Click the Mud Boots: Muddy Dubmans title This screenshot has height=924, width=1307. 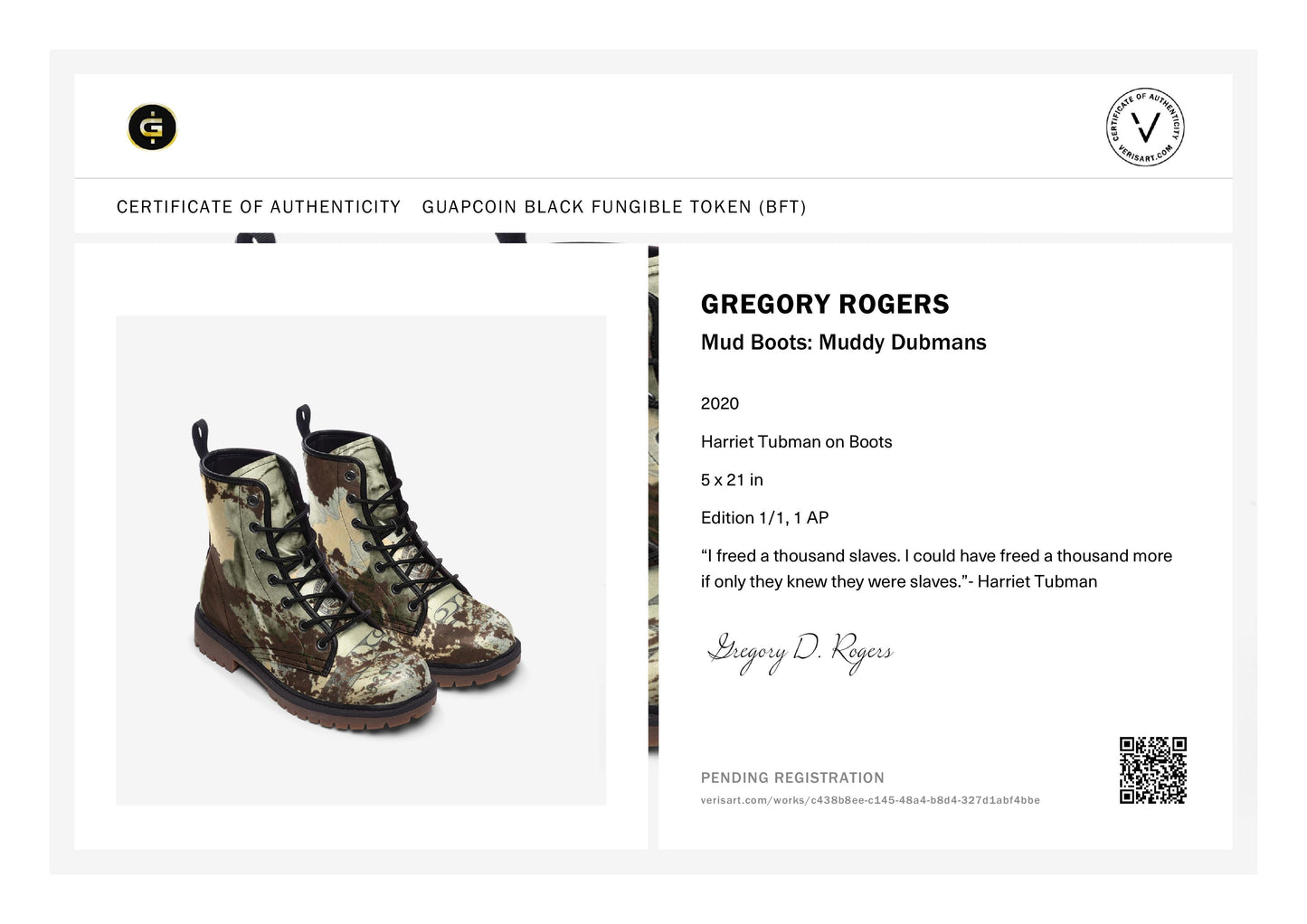coord(843,343)
